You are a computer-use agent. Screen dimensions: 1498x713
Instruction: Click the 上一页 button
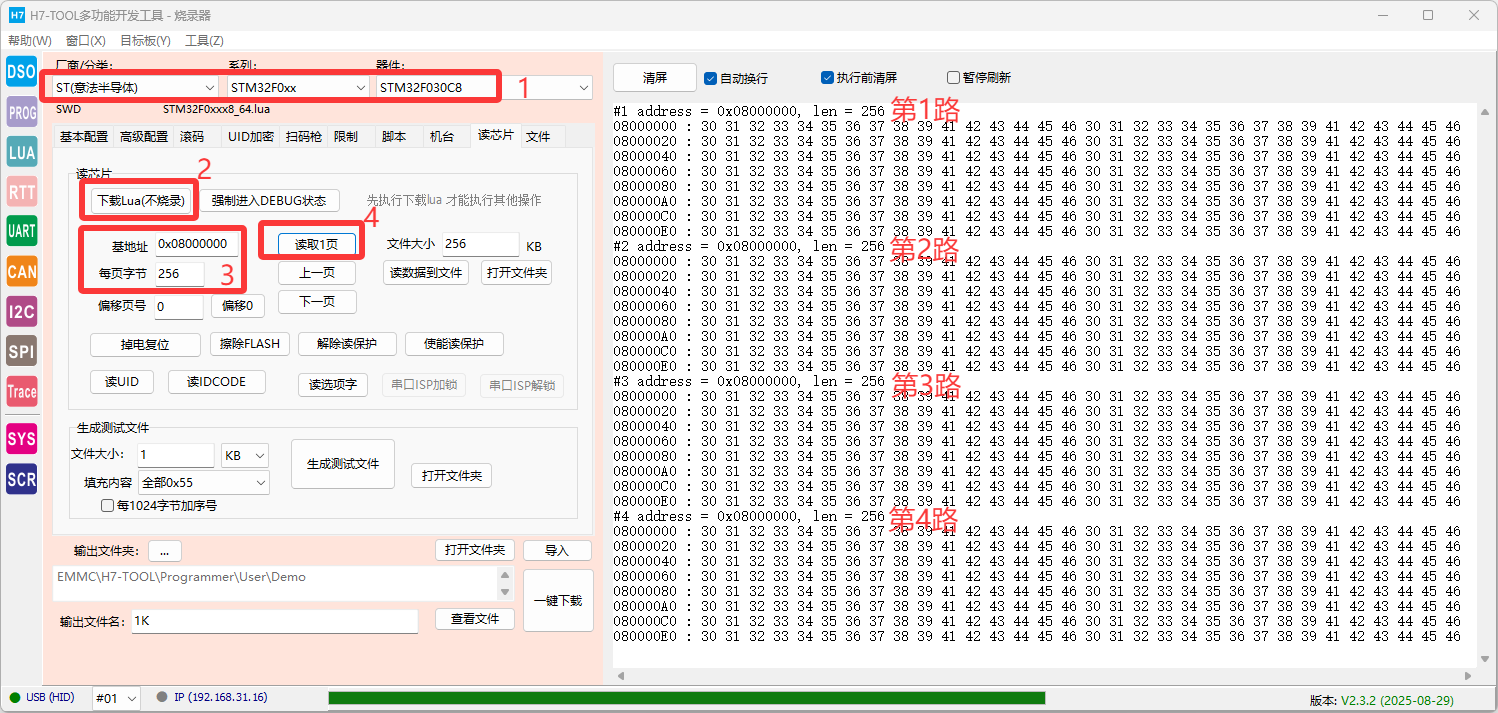click(316, 273)
